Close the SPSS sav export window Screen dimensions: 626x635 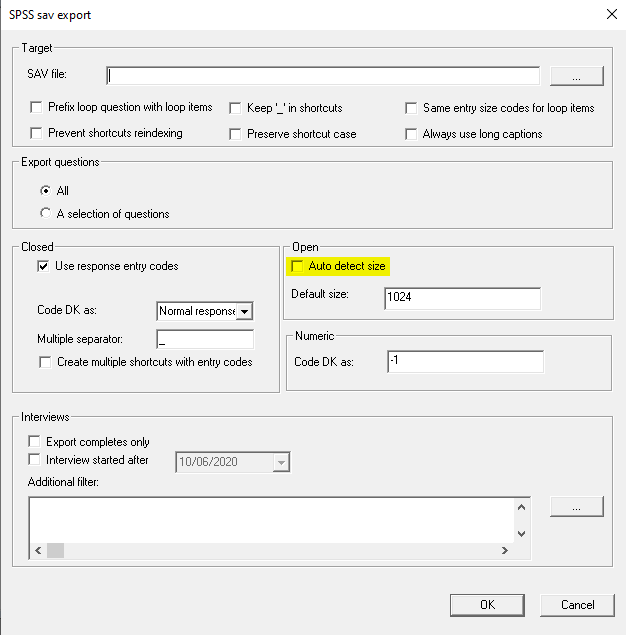(612, 14)
